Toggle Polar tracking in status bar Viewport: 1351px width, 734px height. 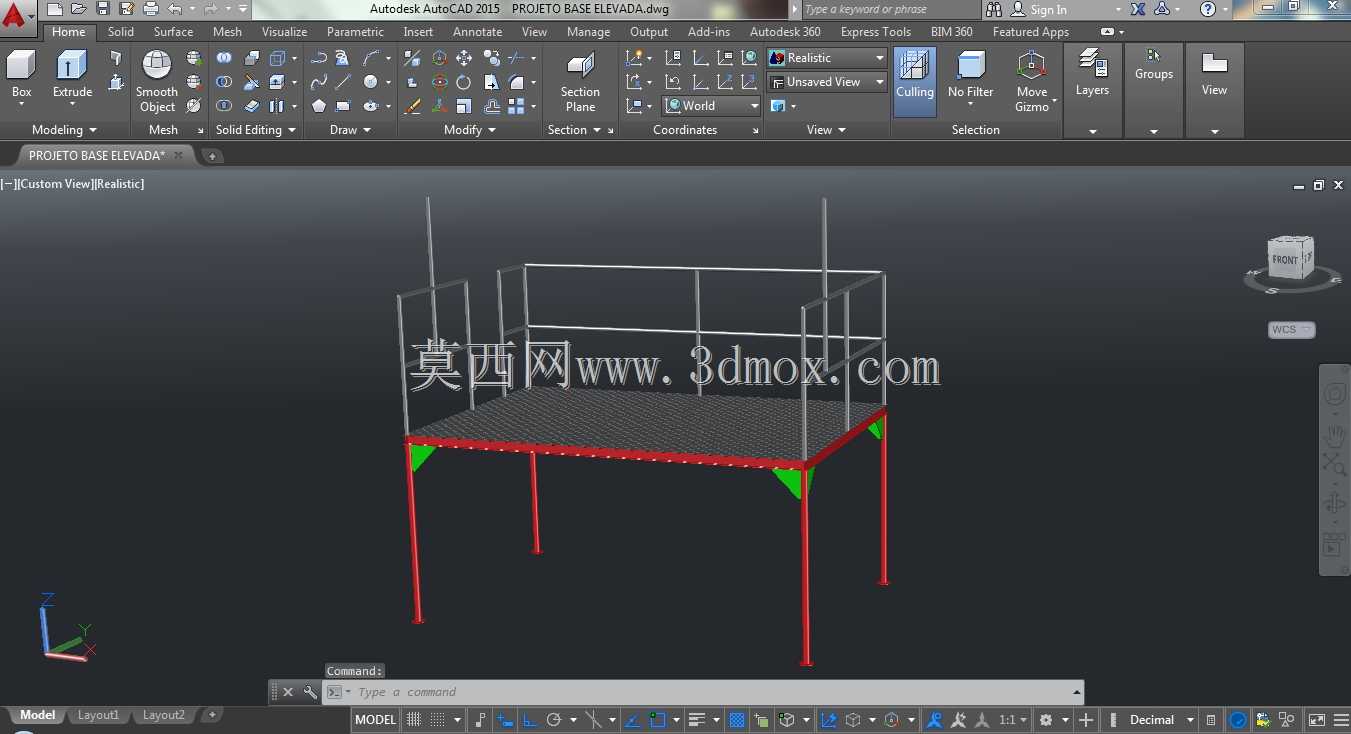pyautogui.click(x=554, y=720)
